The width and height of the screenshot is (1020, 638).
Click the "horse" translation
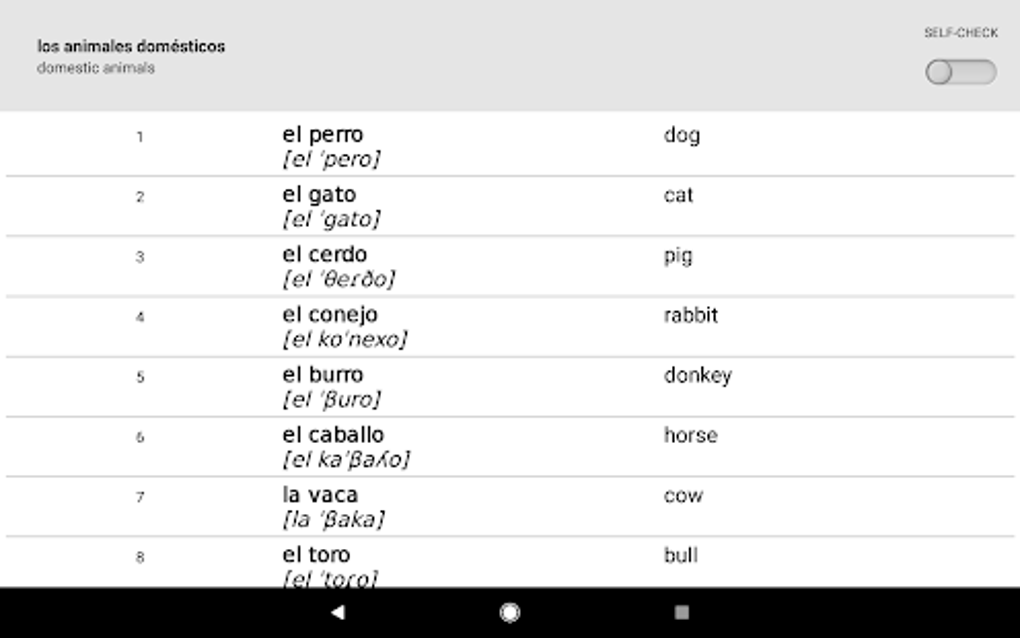[x=690, y=435]
